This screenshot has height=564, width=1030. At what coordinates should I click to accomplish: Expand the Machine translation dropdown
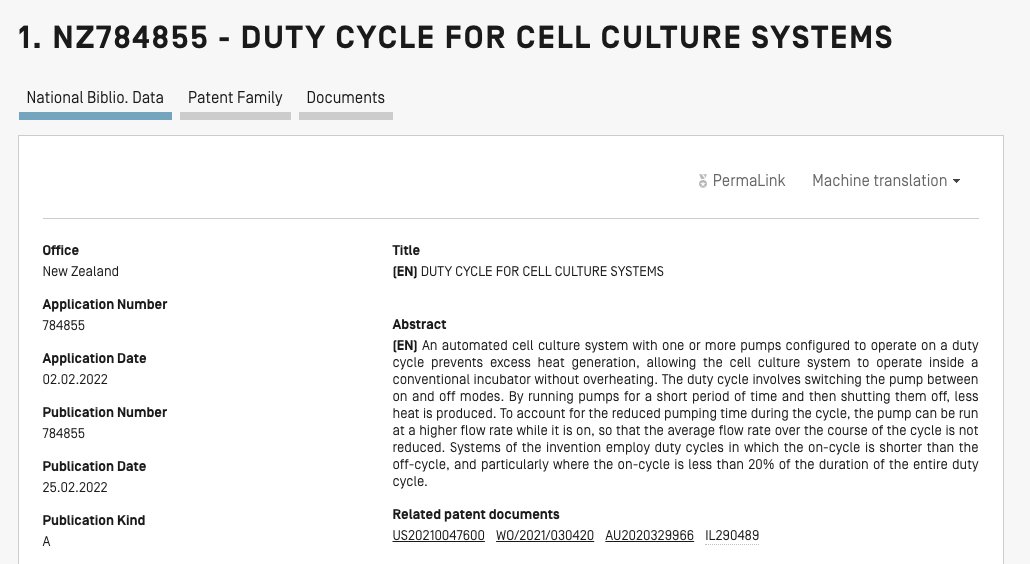click(x=885, y=181)
